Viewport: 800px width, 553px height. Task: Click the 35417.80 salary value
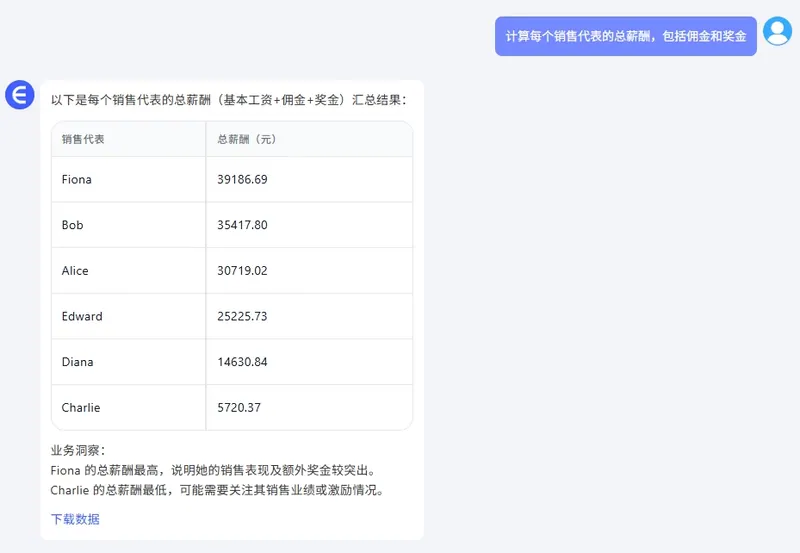click(x=242, y=225)
